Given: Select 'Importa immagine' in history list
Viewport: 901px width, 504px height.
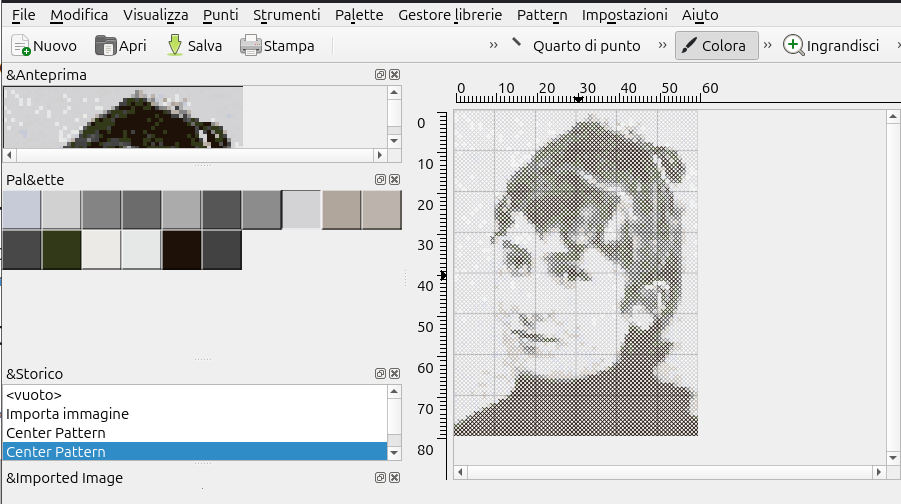Looking at the screenshot, I should coord(67,413).
